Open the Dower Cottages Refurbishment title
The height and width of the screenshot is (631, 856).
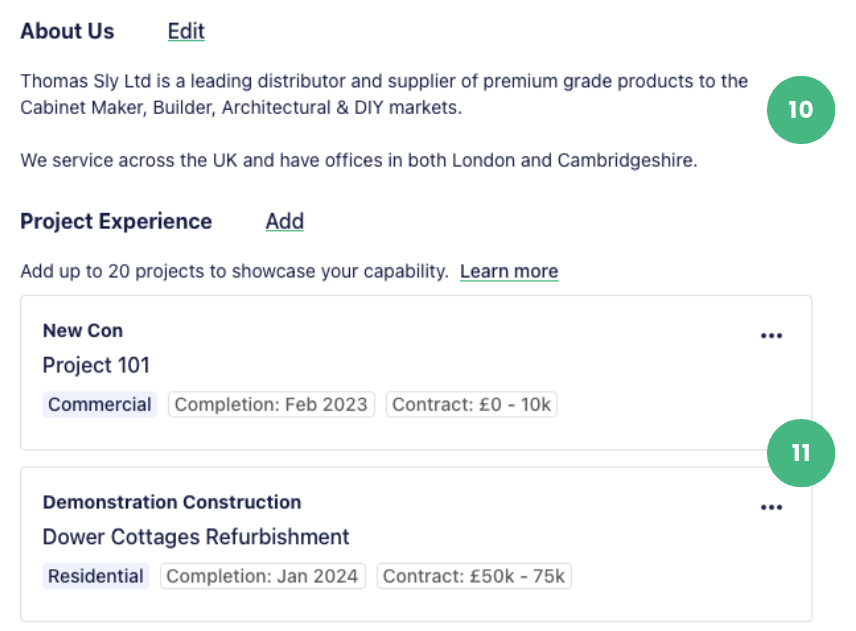tap(195, 537)
